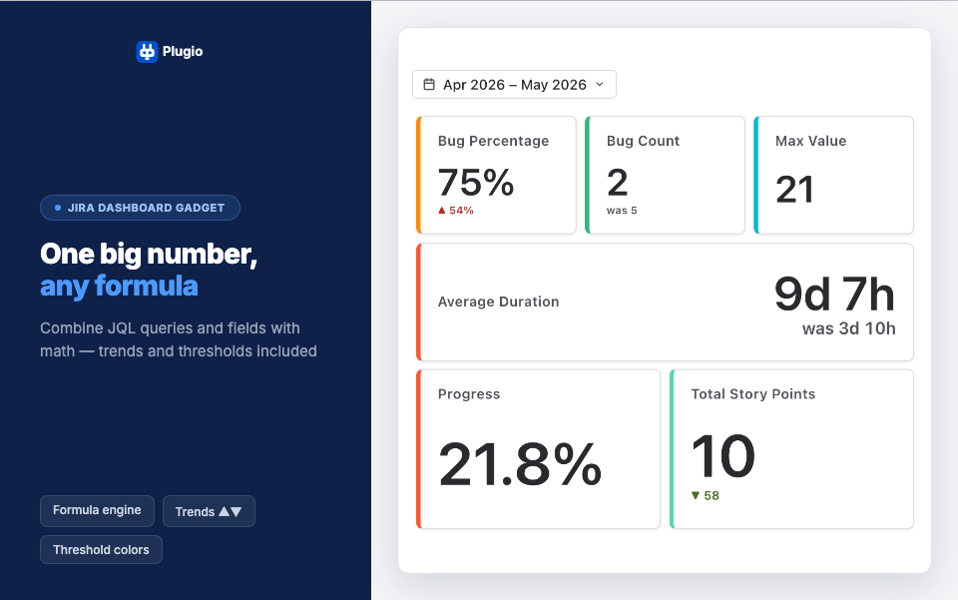This screenshot has height=600, width=958.
Task: Click the blue dot in Jira Dashboard Gadget badge
Action: 57,208
